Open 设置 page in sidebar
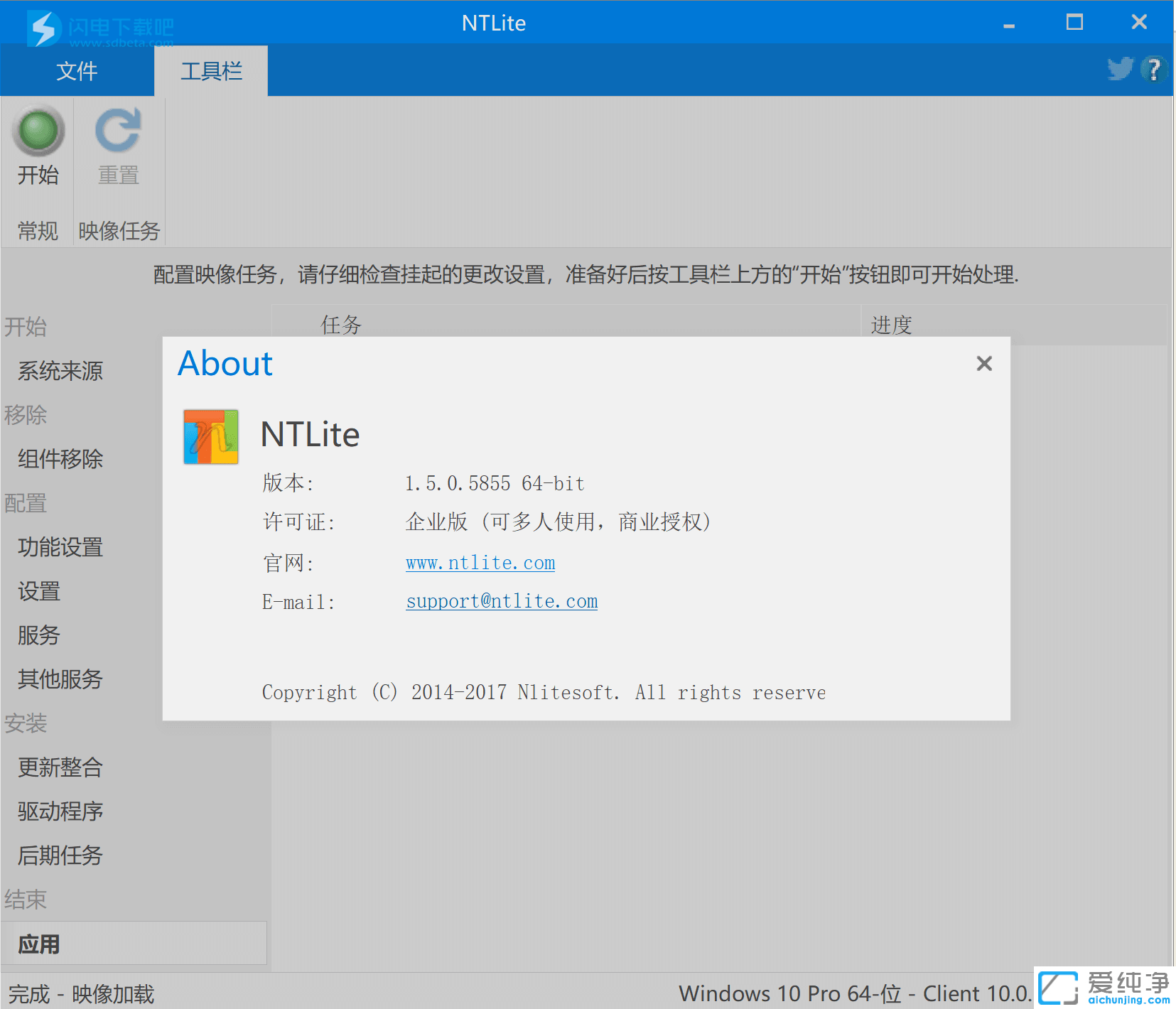Viewport: 1176px width, 1009px height. pos(39,591)
